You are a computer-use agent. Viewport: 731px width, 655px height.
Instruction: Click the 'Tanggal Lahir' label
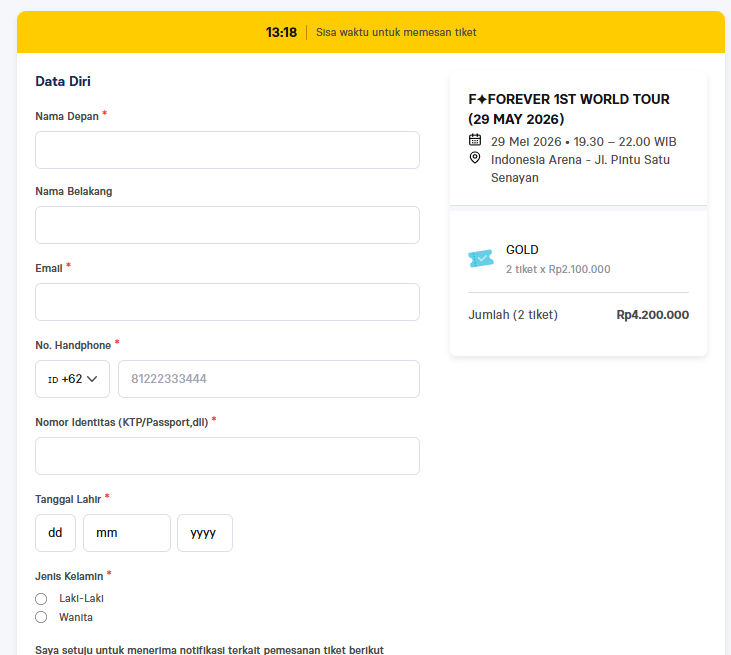coord(68,499)
